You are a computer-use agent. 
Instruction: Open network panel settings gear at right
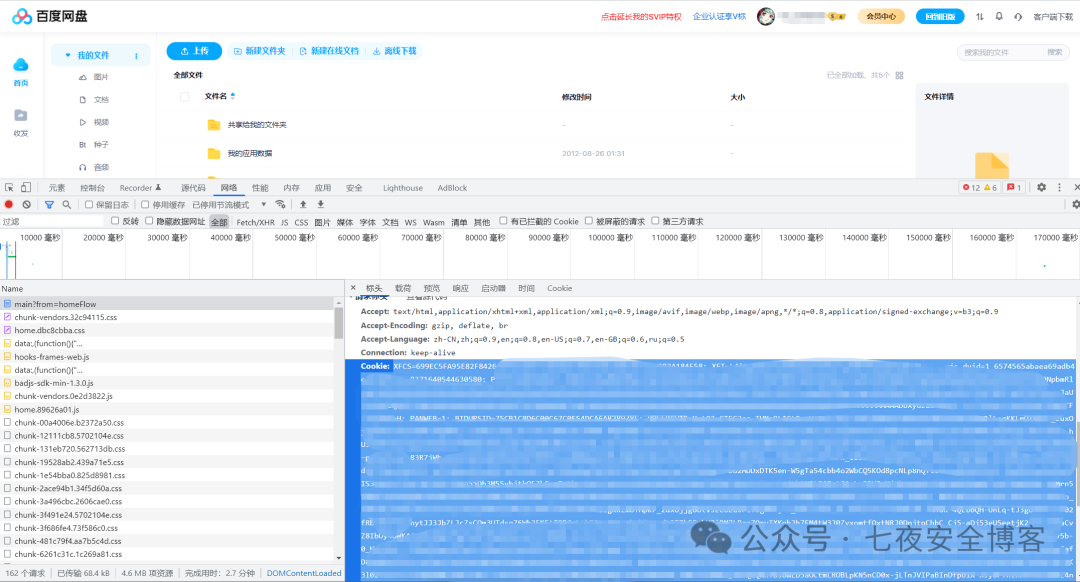[1075, 205]
